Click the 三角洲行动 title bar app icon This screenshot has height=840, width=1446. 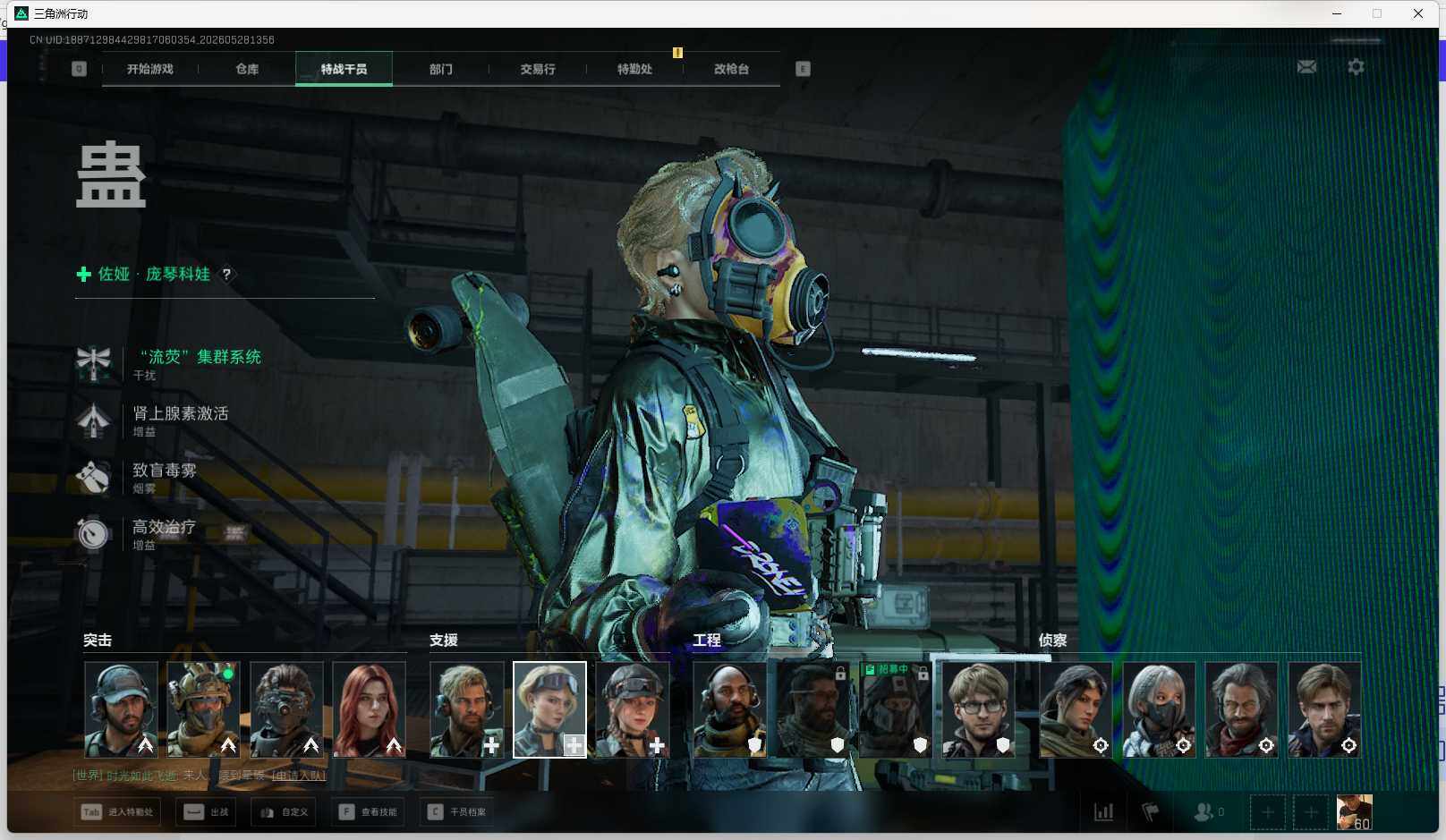coord(22,13)
